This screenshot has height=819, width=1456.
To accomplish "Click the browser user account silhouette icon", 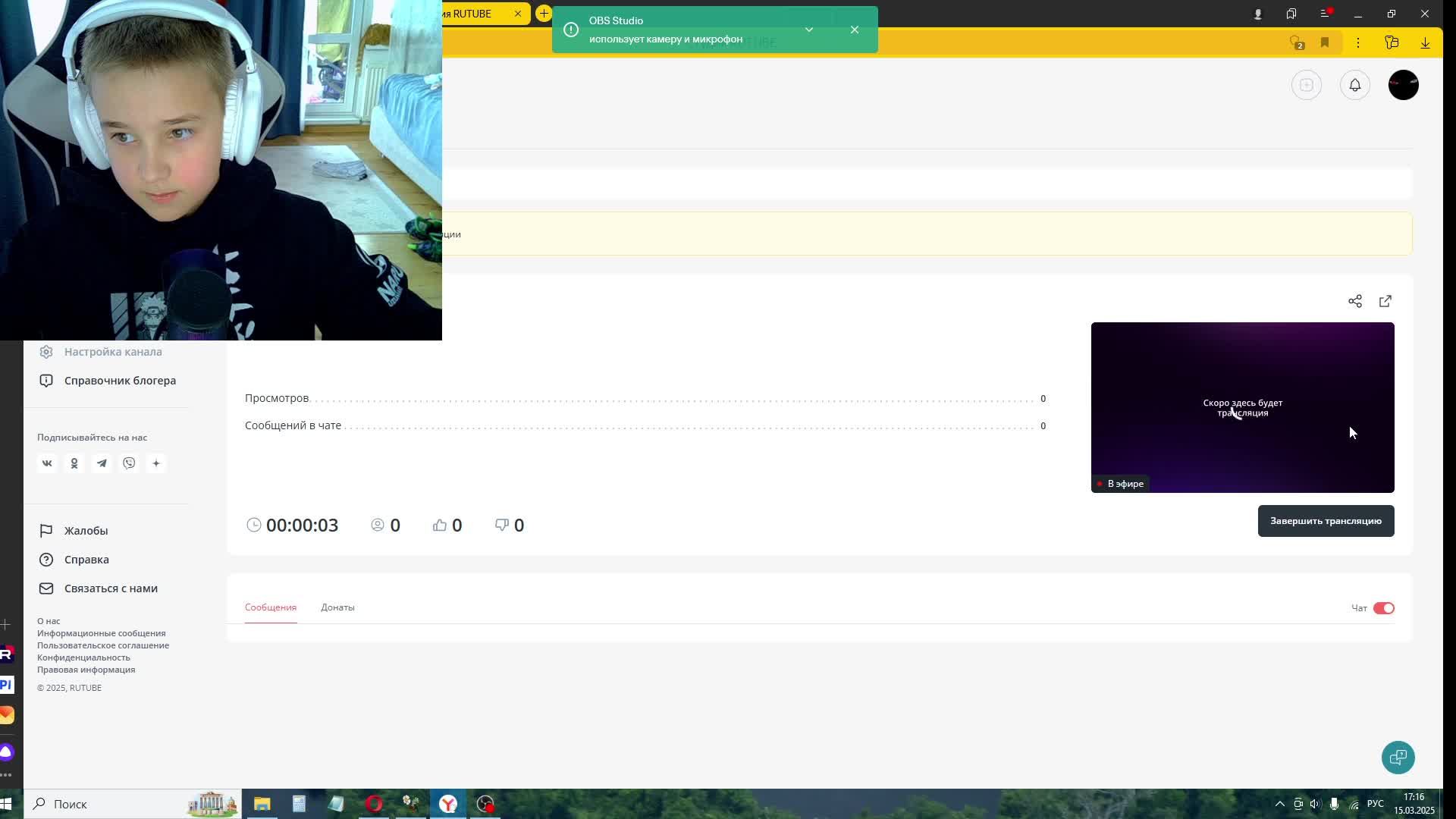I will click(x=1258, y=14).
